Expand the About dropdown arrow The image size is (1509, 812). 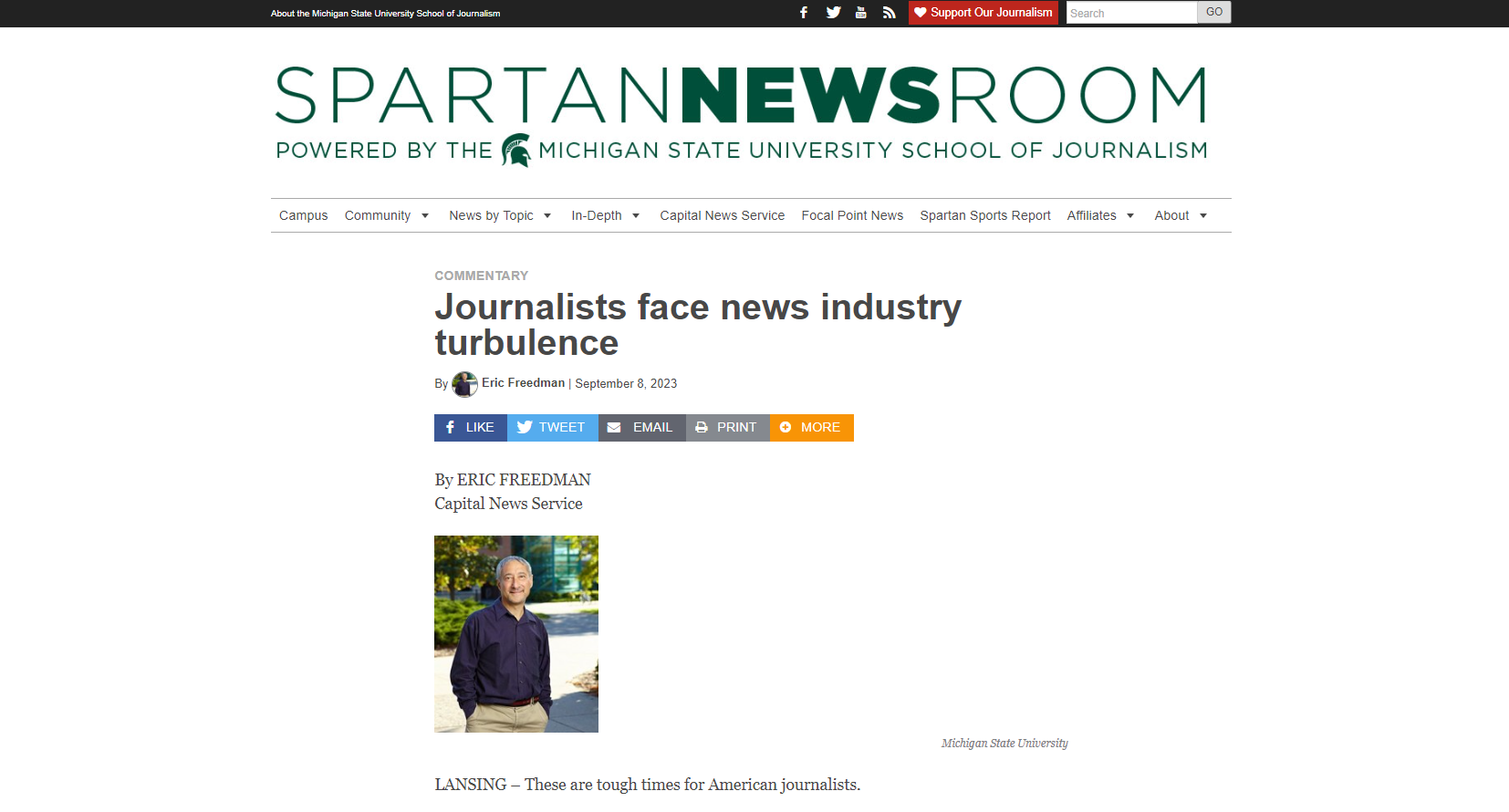point(1203,216)
